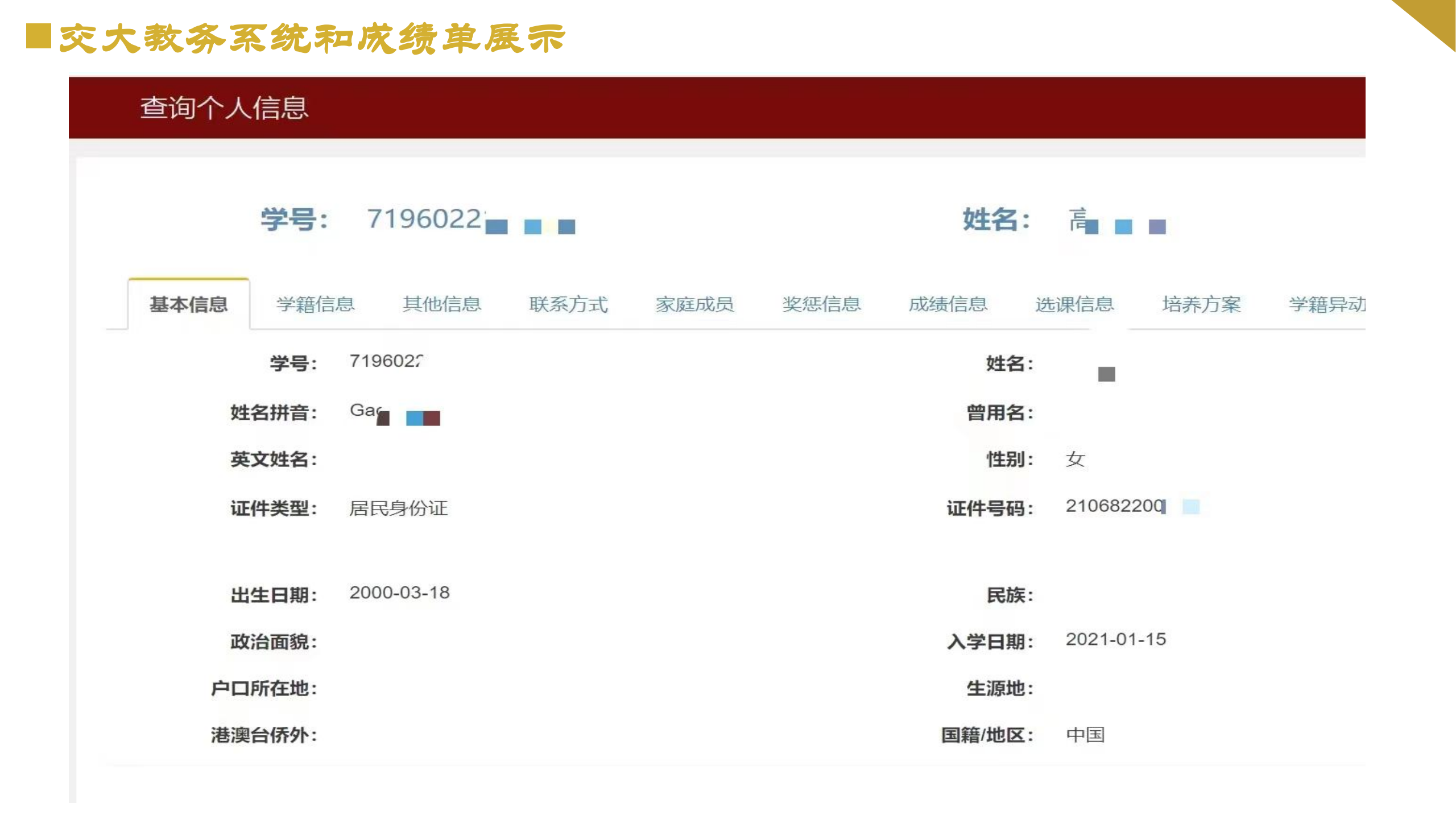
Task: Open the 成绩信息 tab
Action: 948,304
